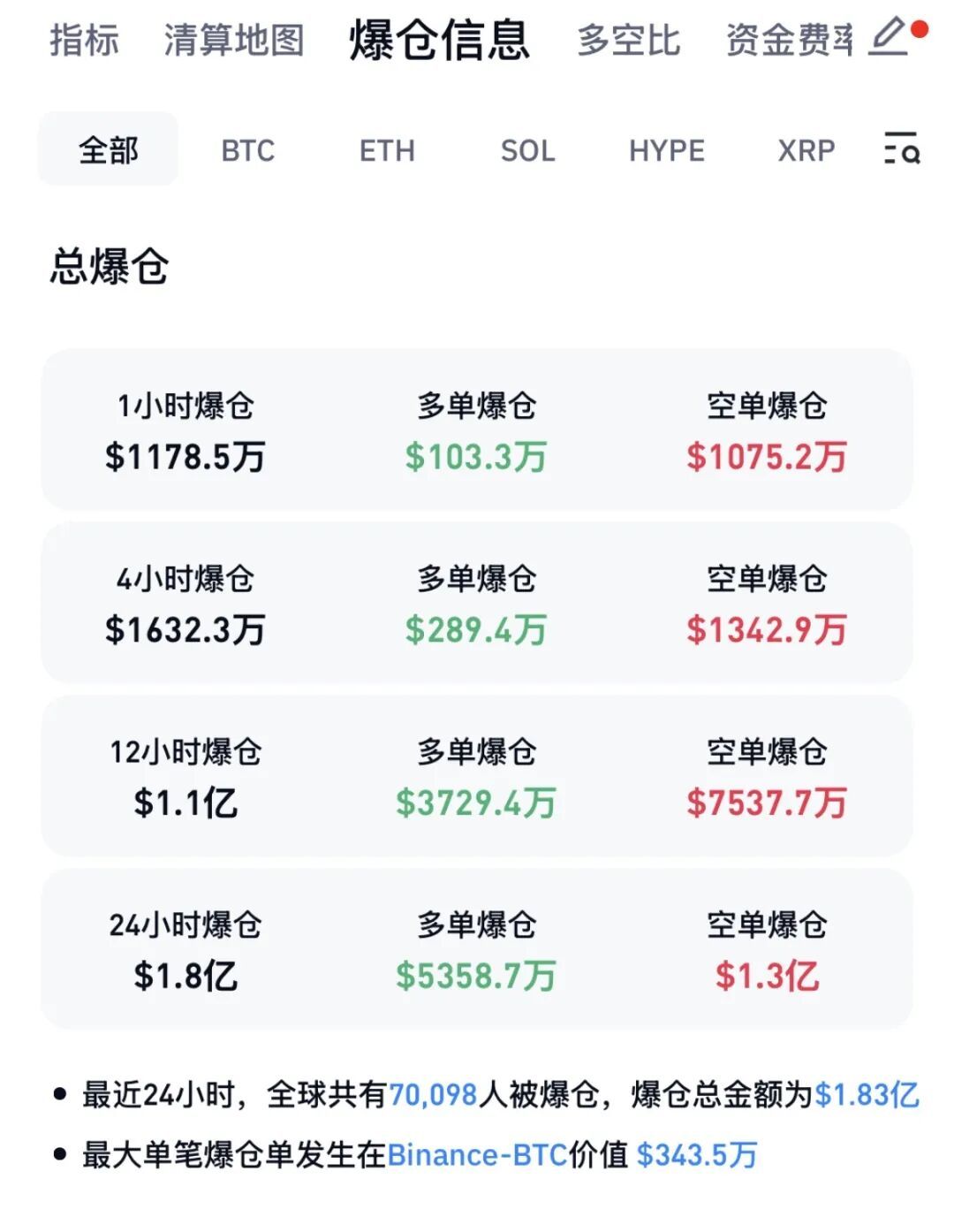Filter liquidations by BTC

pyautogui.click(x=248, y=151)
